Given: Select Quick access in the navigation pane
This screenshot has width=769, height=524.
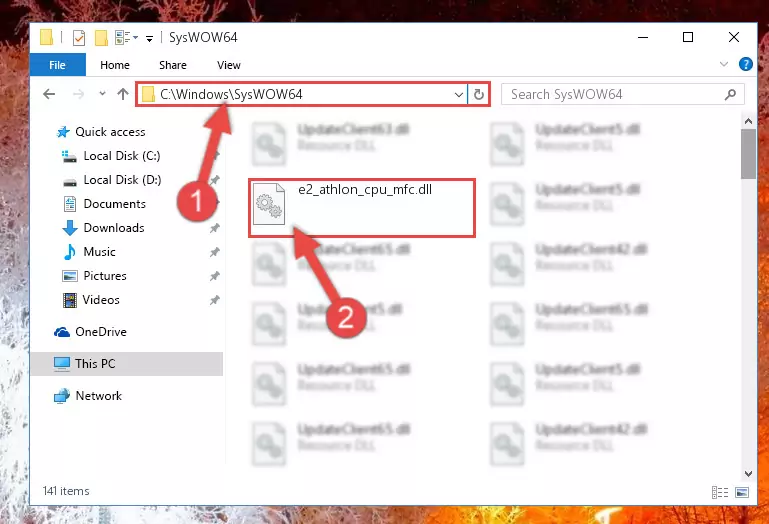Looking at the screenshot, I should click(110, 132).
